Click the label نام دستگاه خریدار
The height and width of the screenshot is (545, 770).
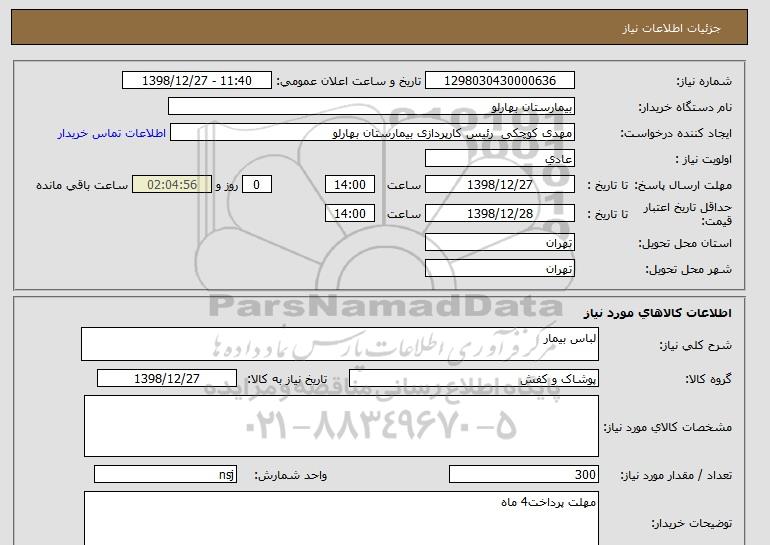click(x=686, y=107)
